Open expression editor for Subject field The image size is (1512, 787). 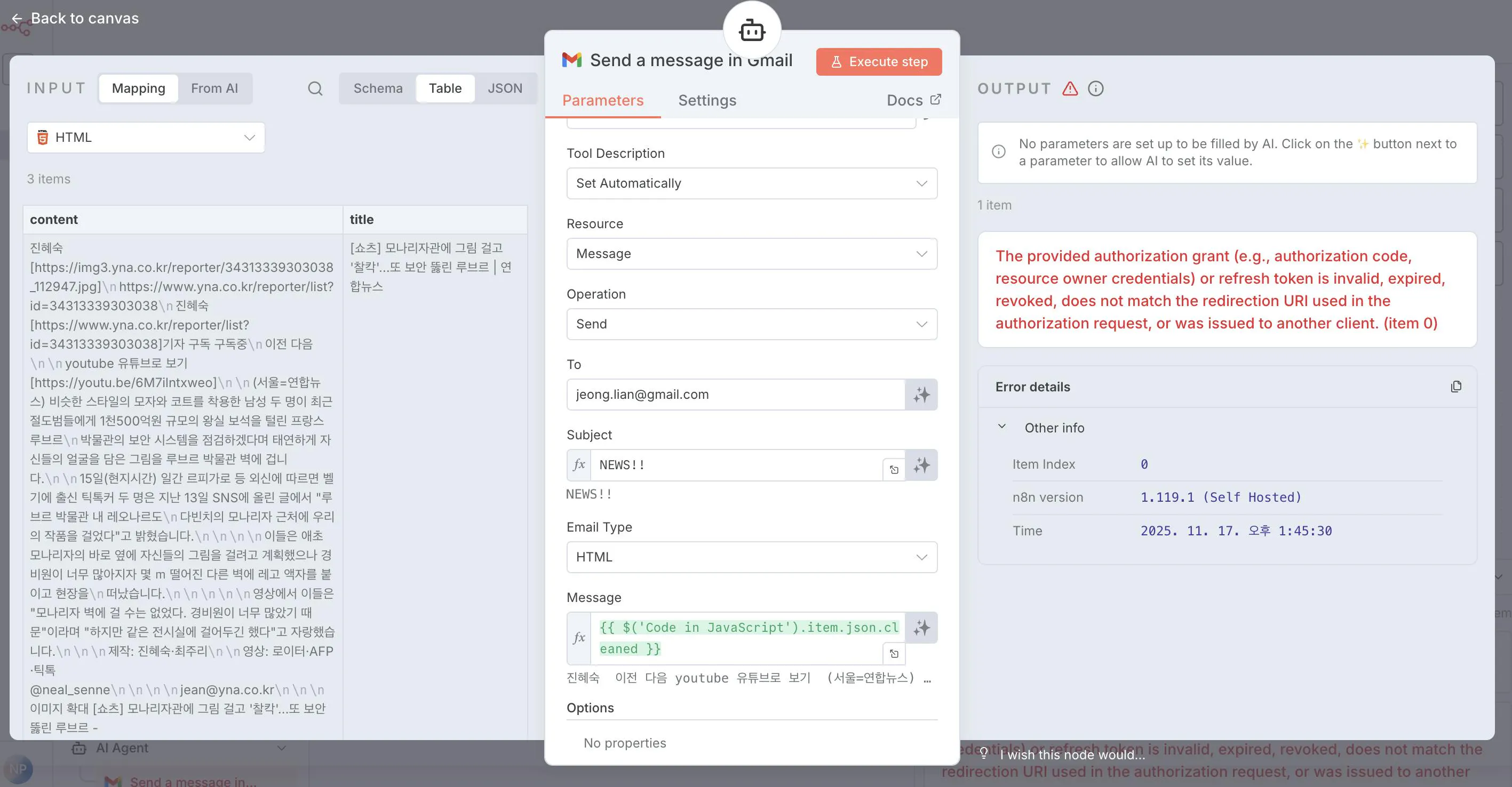click(894, 470)
